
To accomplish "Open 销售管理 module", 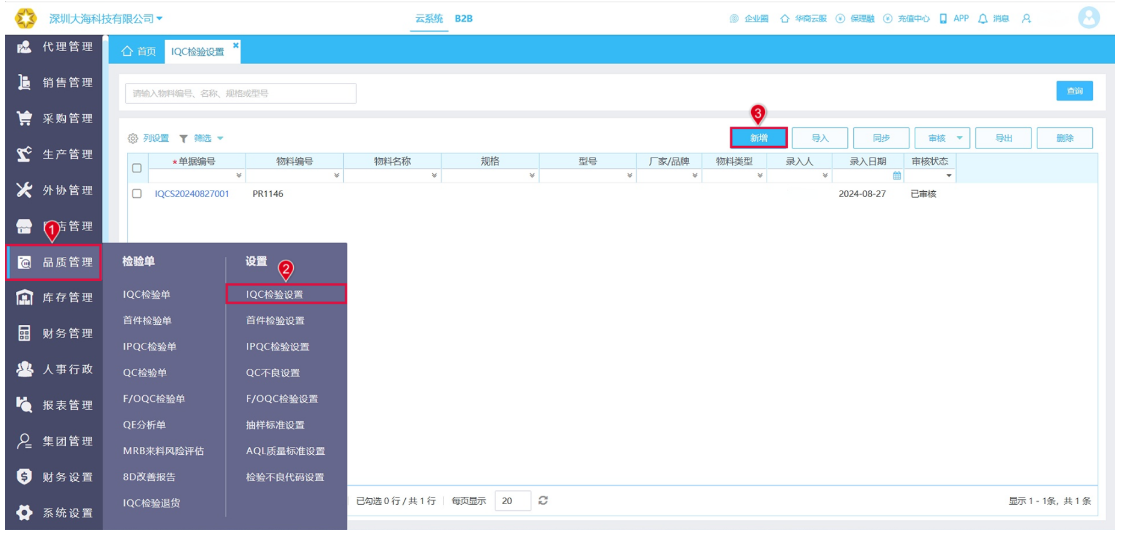I will [x=54, y=82].
